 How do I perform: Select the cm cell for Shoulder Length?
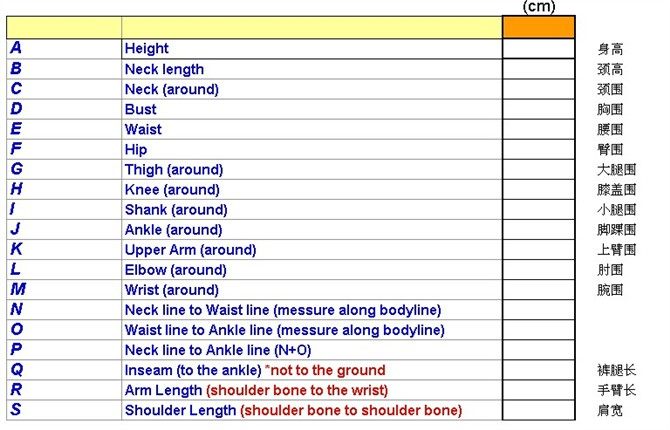pyautogui.click(x=539, y=410)
